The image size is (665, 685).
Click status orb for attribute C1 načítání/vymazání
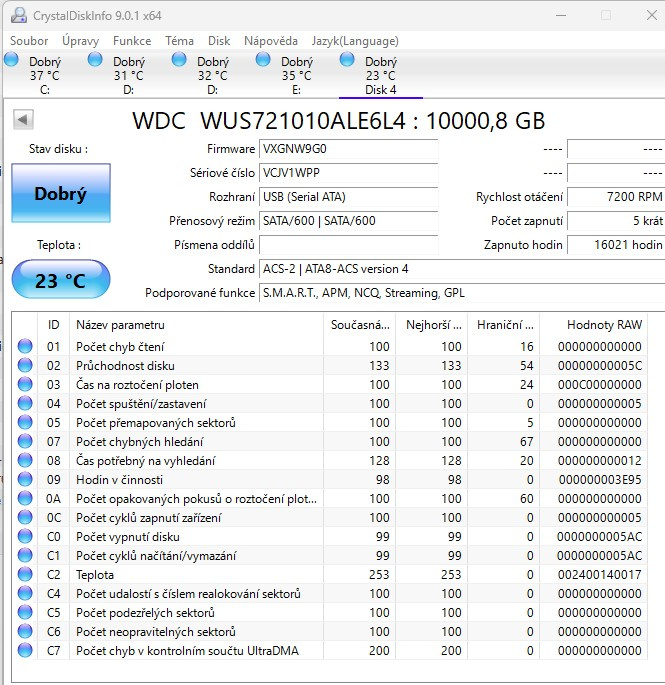click(25, 555)
